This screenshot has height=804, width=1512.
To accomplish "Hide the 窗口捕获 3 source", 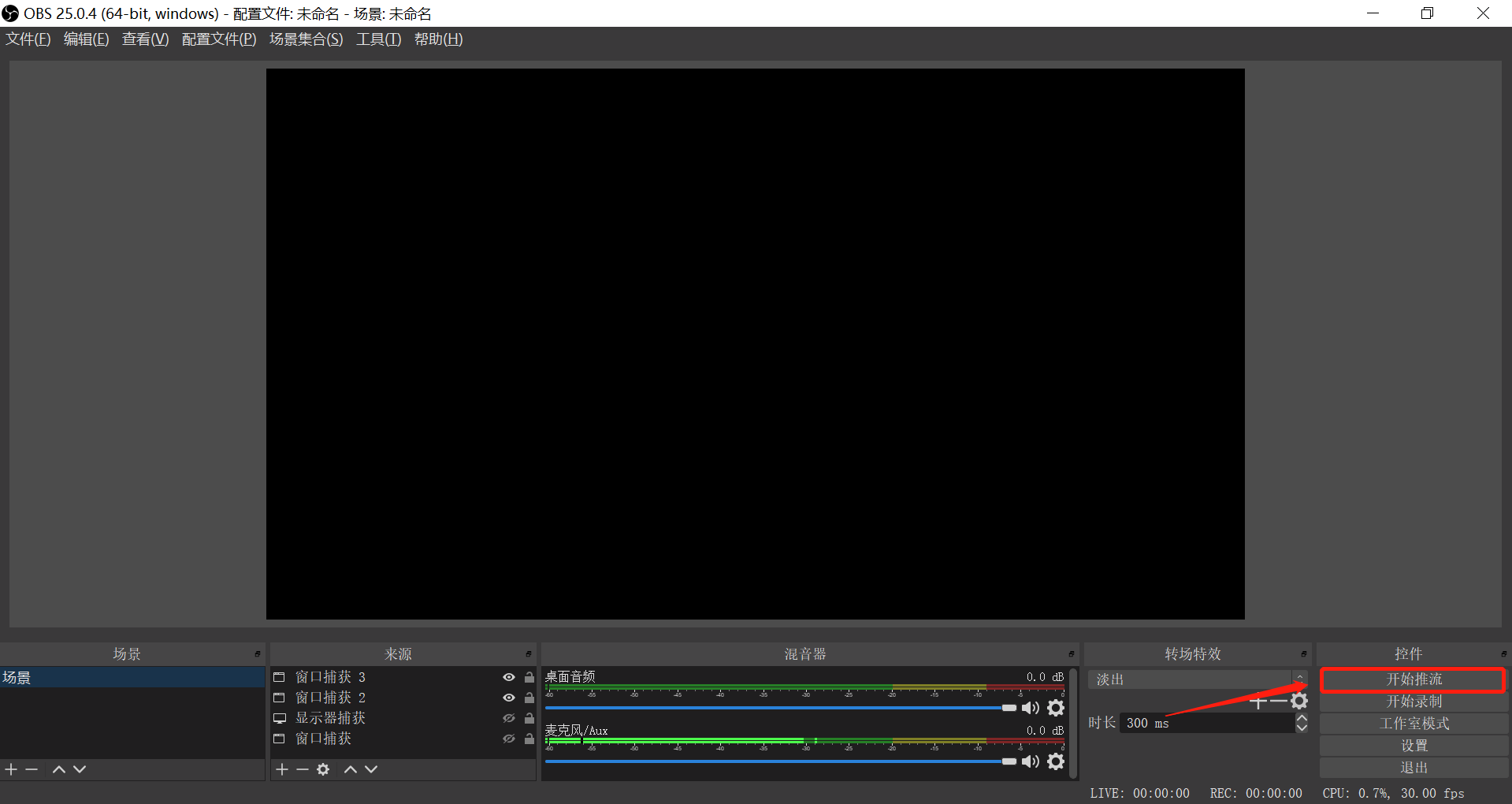I will [x=509, y=677].
